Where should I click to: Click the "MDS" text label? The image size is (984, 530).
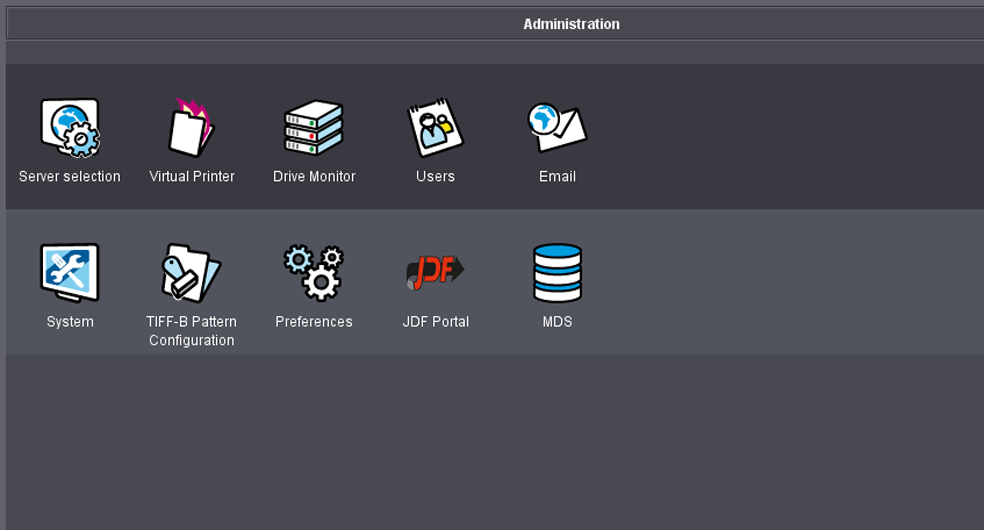(557, 322)
